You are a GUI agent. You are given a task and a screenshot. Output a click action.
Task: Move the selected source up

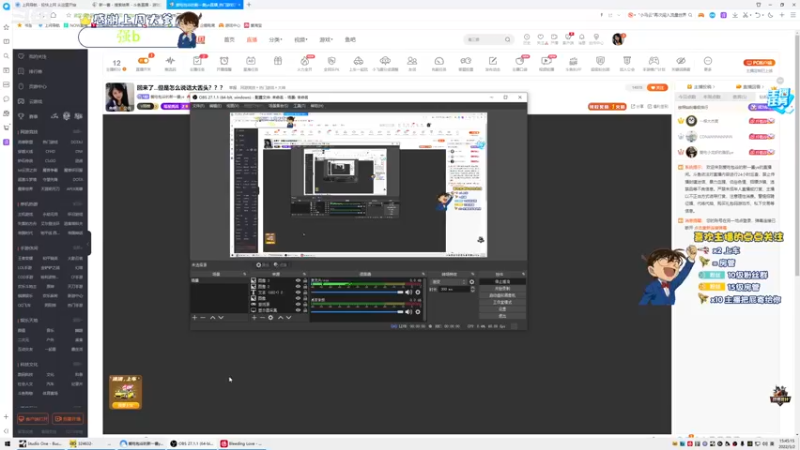point(281,317)
